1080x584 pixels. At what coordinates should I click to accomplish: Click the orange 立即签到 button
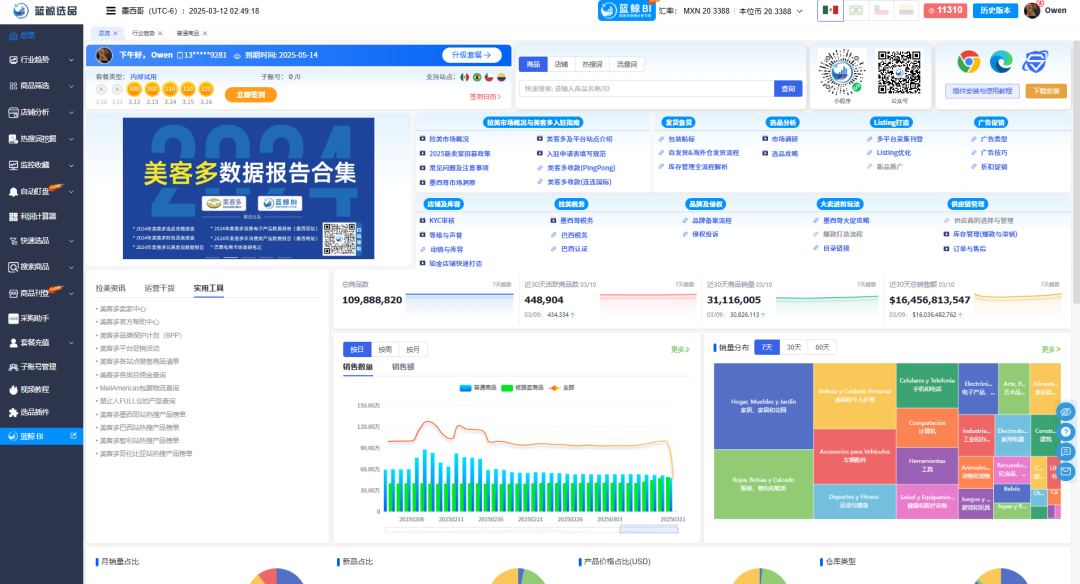pyautogui.click(x=251, y=95)
